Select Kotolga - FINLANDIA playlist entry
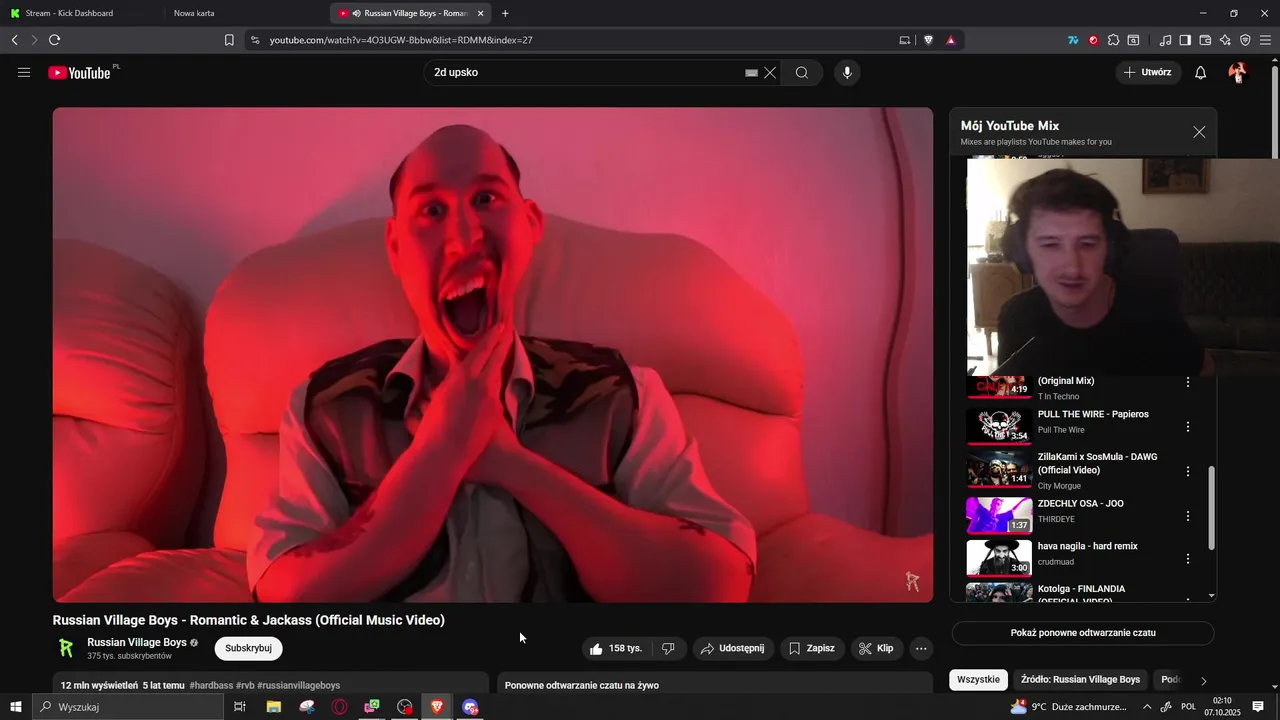 click(1080, 592)
